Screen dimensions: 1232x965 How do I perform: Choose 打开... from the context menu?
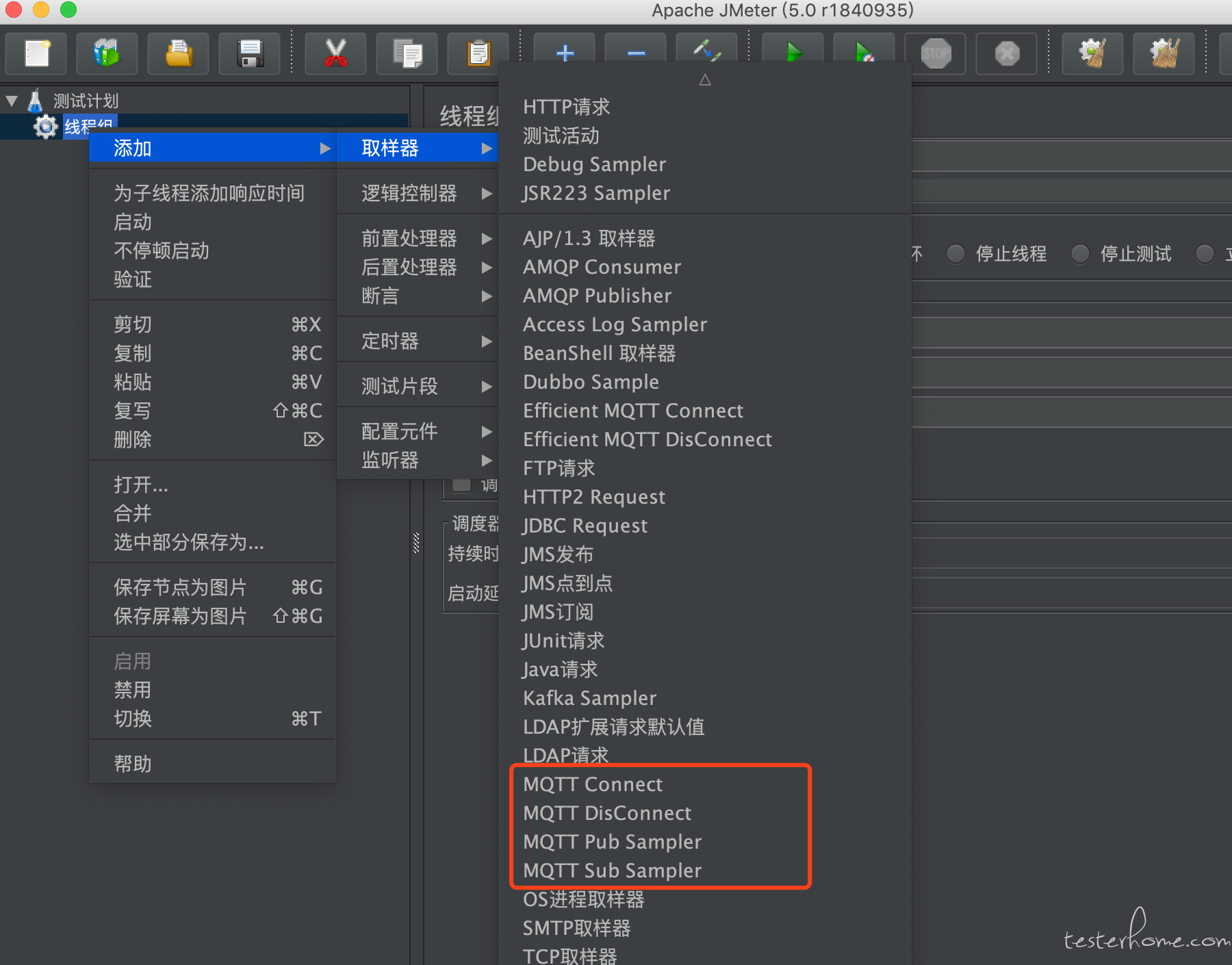[x=212, y=485]
